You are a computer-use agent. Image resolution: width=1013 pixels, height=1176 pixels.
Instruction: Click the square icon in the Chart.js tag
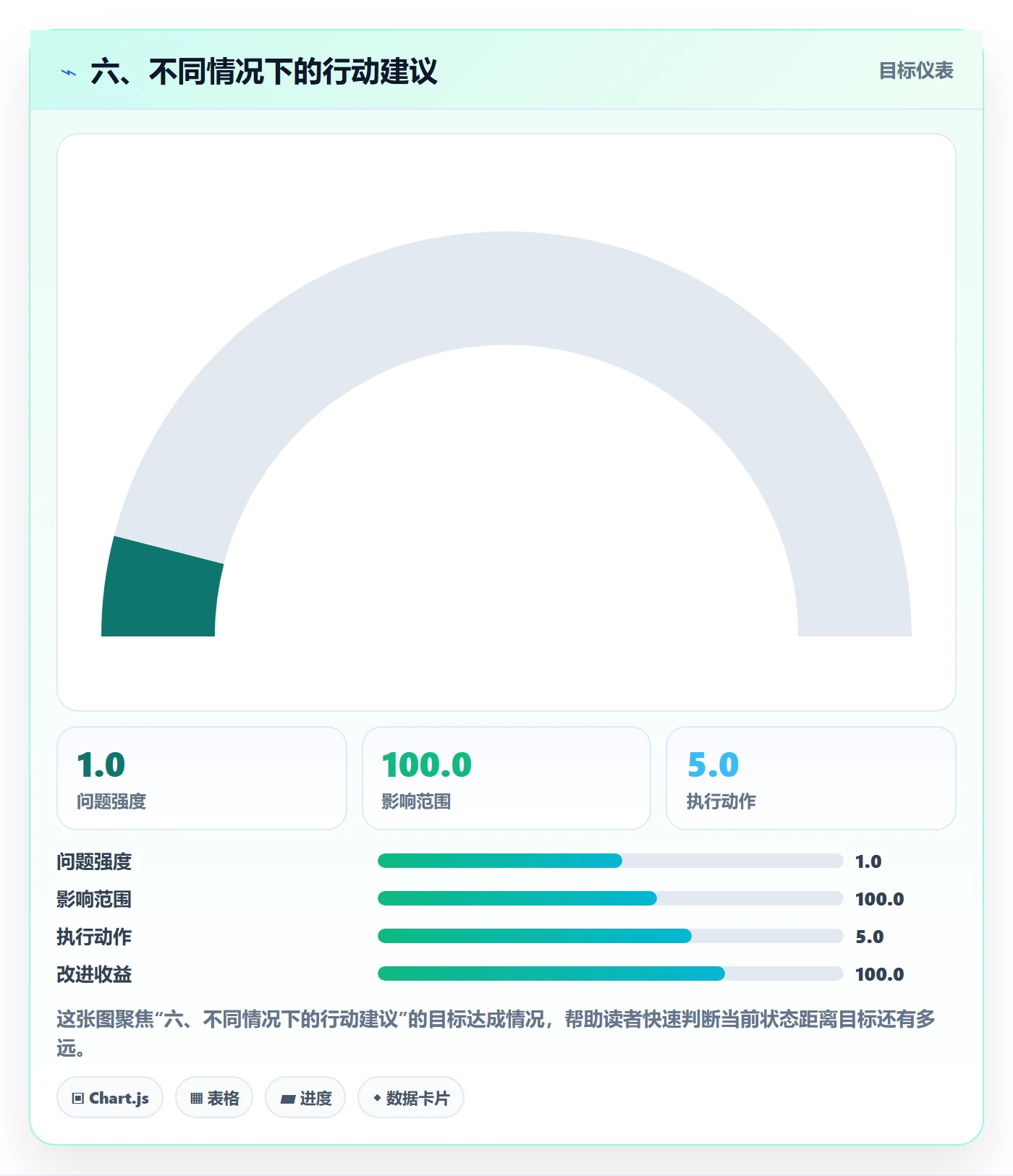(78, 1098)
